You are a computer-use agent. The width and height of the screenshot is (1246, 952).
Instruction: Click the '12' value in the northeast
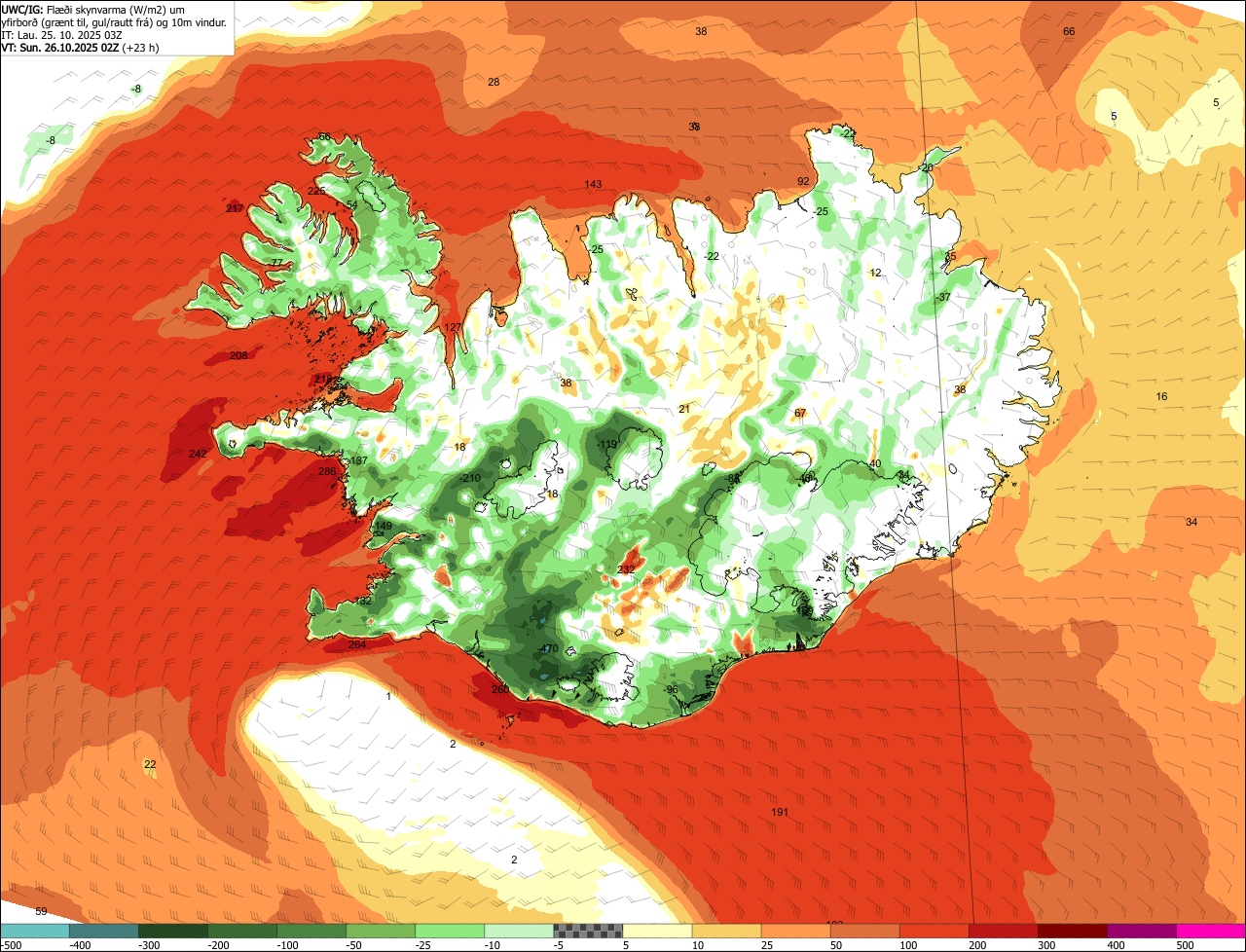pos(875,274)
